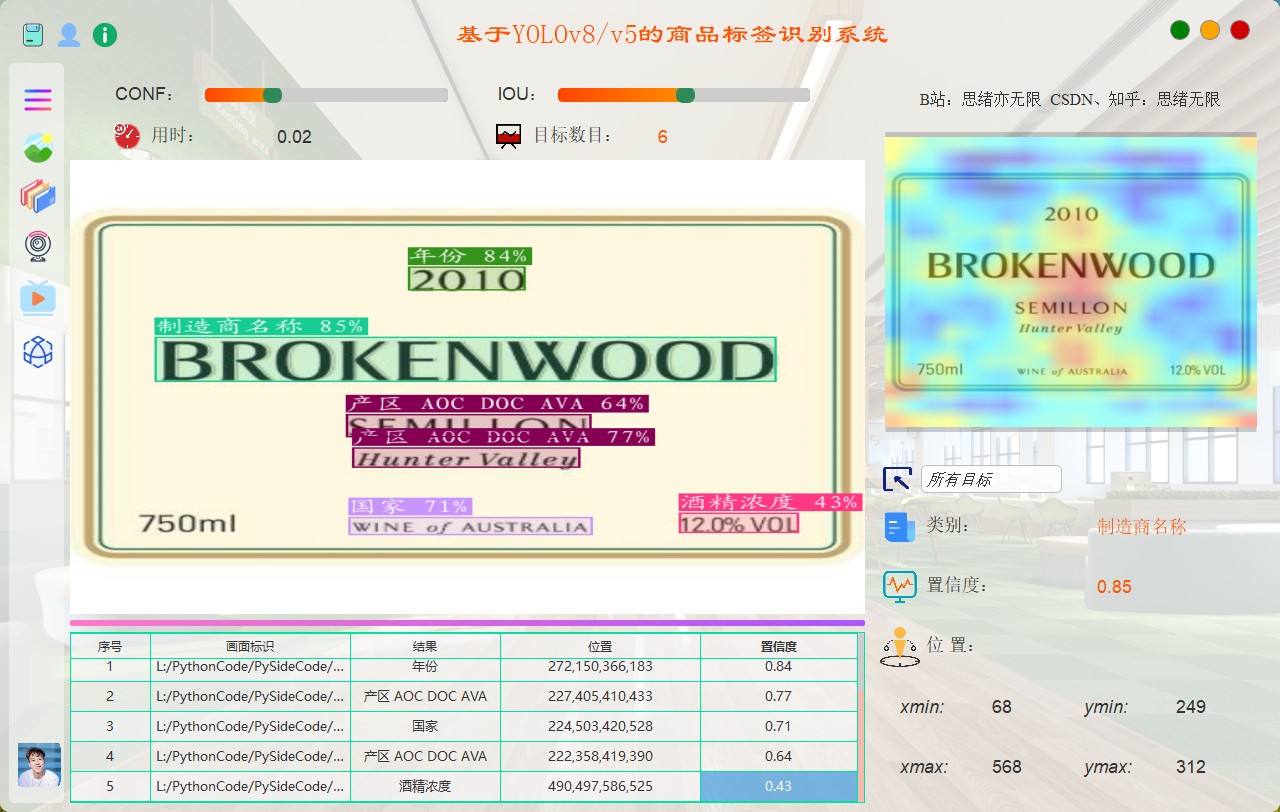Click the xmin value 68

tap(1002, 707)
